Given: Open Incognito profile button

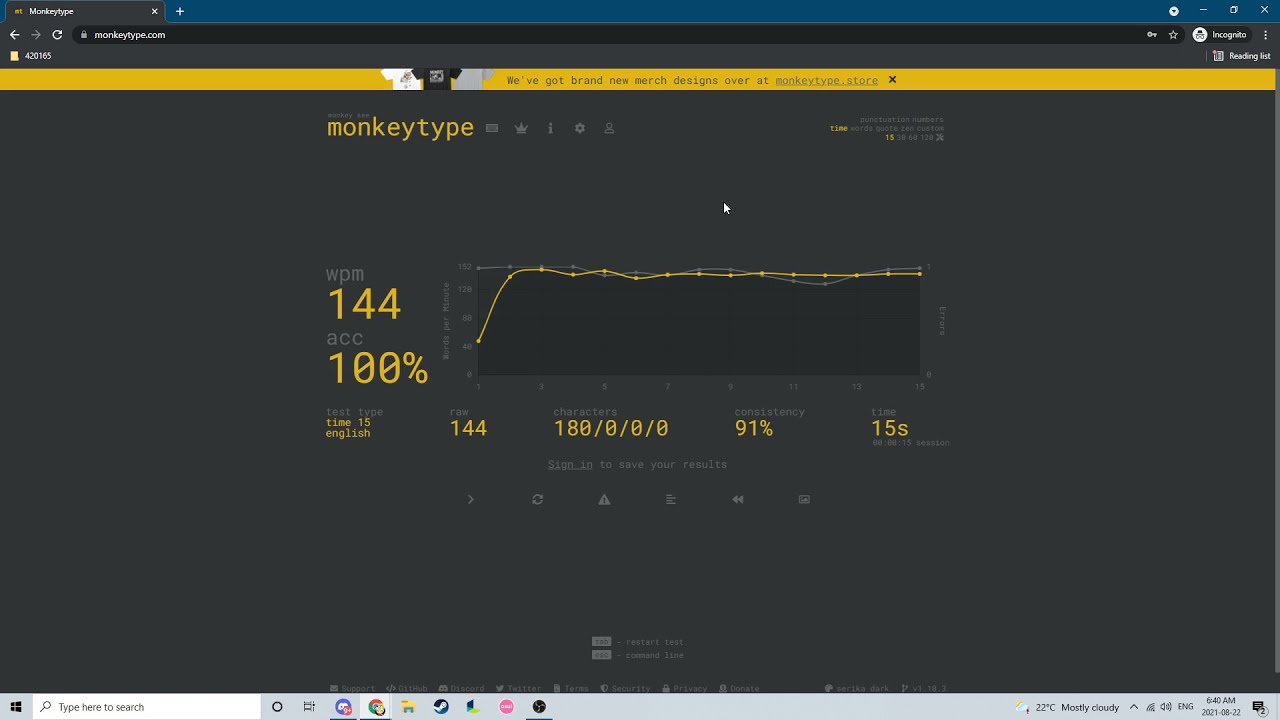Looking at the screenshot, I should coord(1220,34).
